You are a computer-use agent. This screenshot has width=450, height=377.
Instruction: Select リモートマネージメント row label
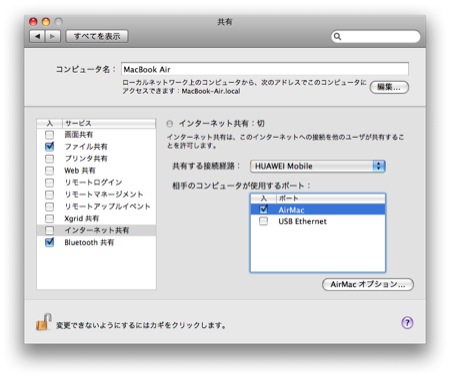click(x=104, y=195)
